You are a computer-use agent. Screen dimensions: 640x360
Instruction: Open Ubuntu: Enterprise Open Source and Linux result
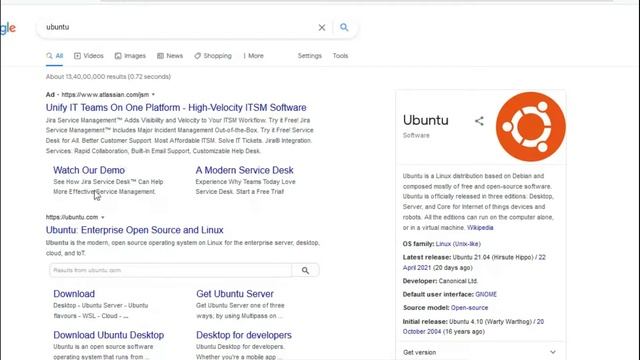pos(135,230)
